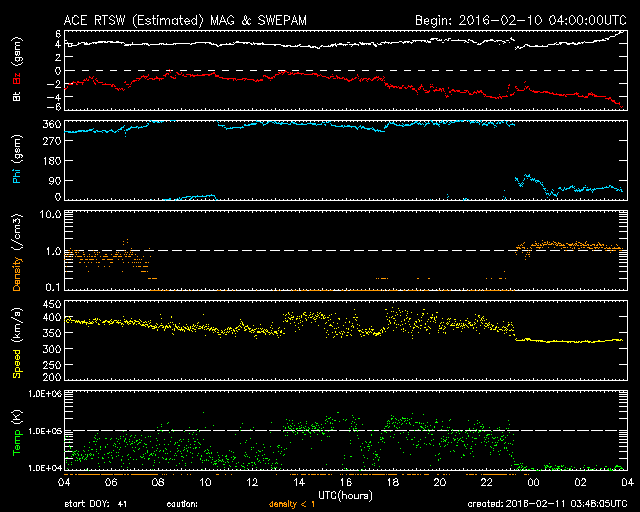Screen dimensions: 640x512
Task: Click the '16' hour label on the time axis
Action: pyautogui.click(x=346, y=483)
